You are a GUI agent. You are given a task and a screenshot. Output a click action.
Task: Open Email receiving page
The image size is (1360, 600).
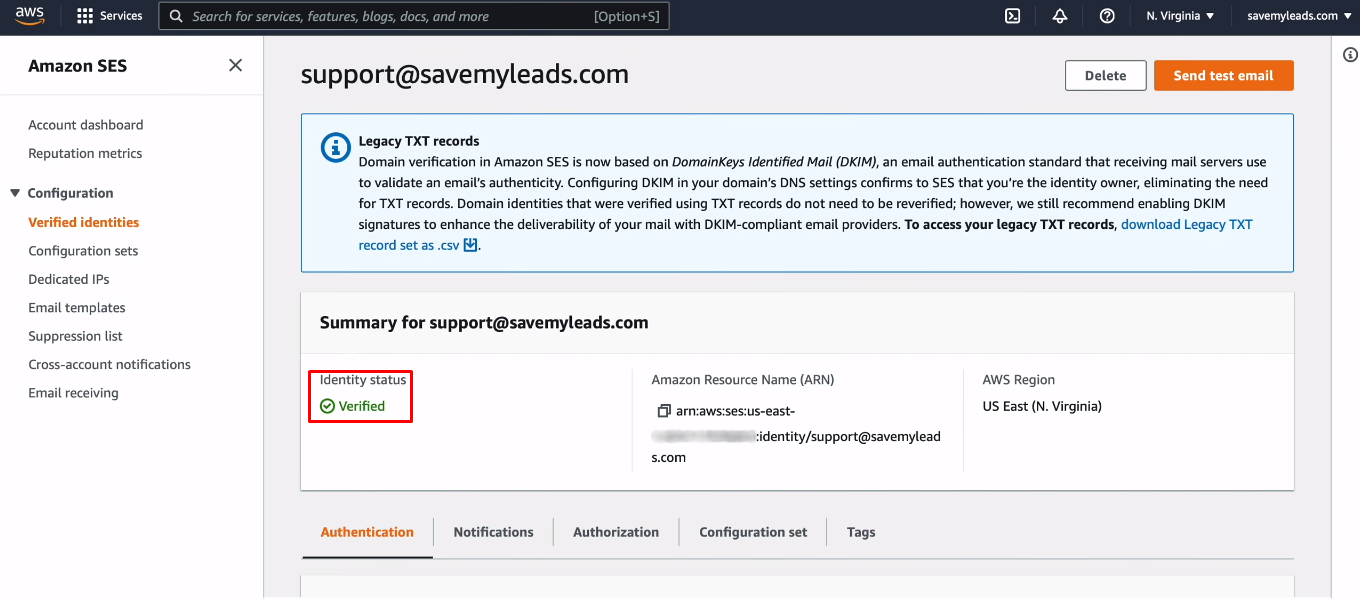coord(73,393)
